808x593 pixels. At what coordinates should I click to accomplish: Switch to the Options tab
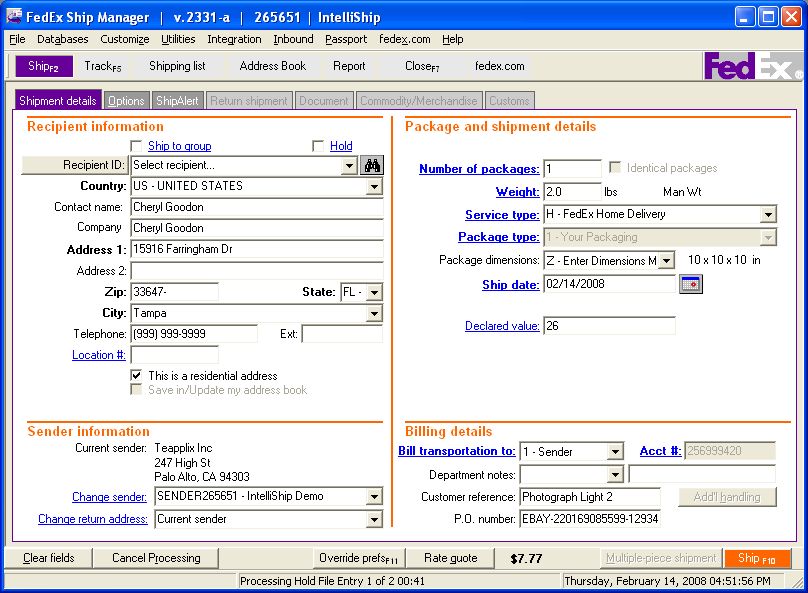click(x=125, y=100)
